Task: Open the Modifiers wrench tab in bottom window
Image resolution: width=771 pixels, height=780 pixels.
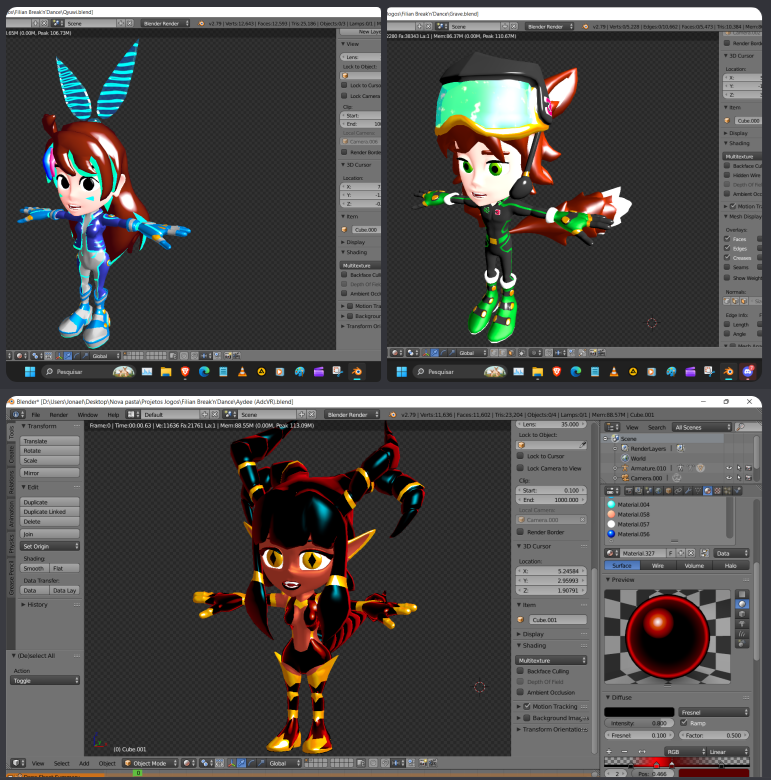Action: click(x=688, y=490)
